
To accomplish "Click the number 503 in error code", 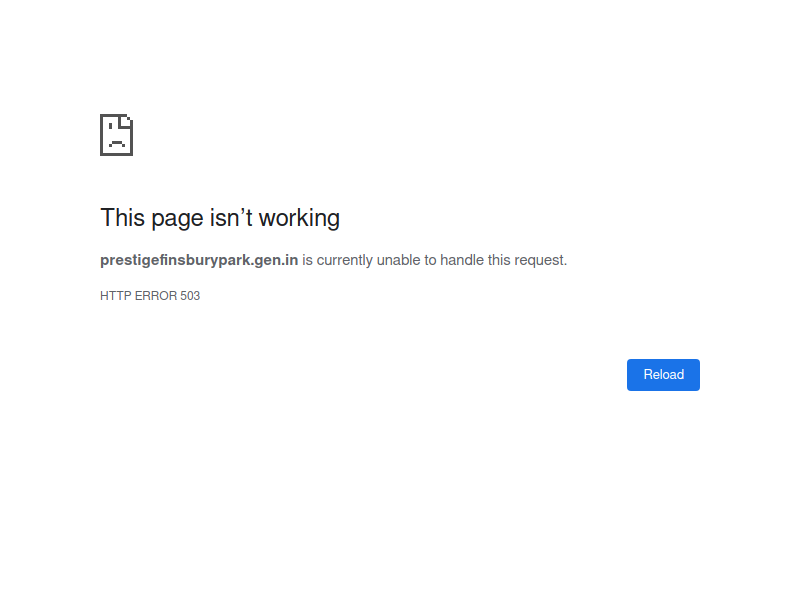I will [190, 296].
